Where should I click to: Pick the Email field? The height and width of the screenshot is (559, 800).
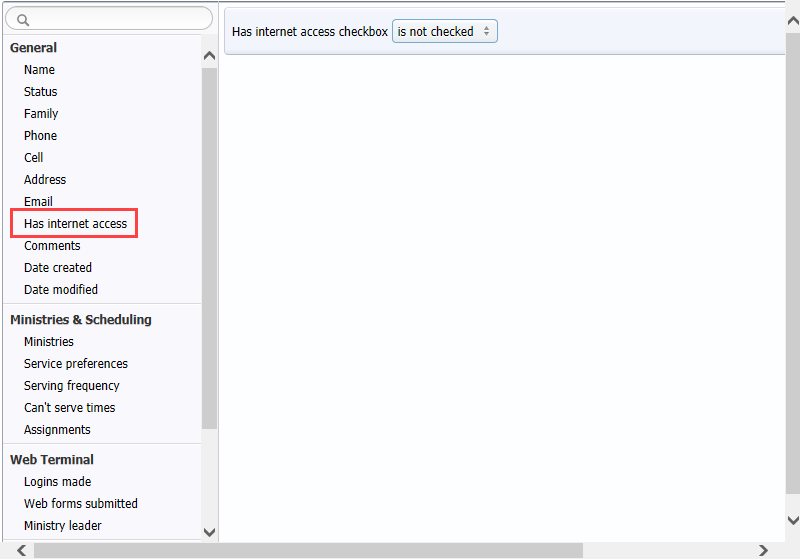coord(38,202)
